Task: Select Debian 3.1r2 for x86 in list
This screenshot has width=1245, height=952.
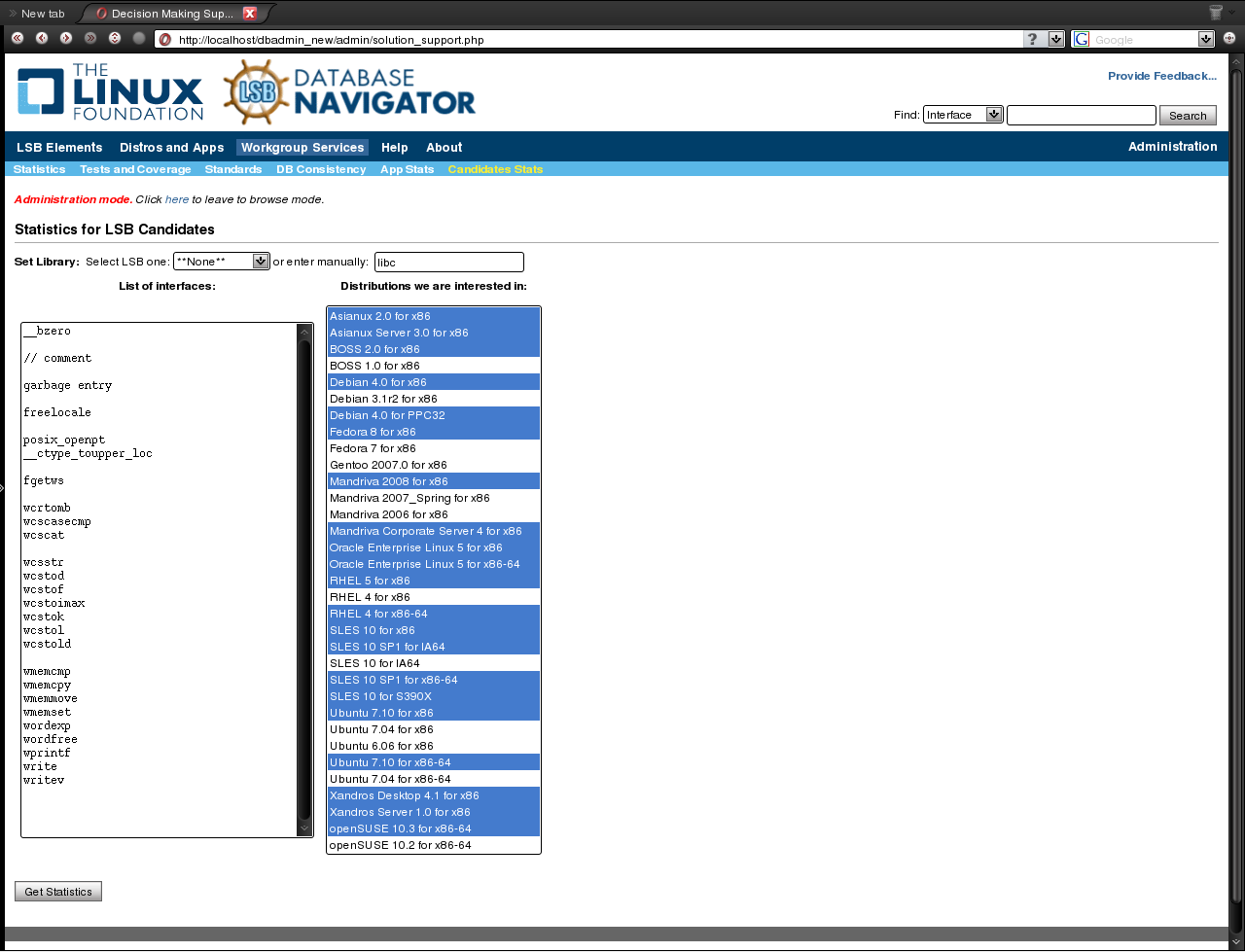Action: coord(434,399)
